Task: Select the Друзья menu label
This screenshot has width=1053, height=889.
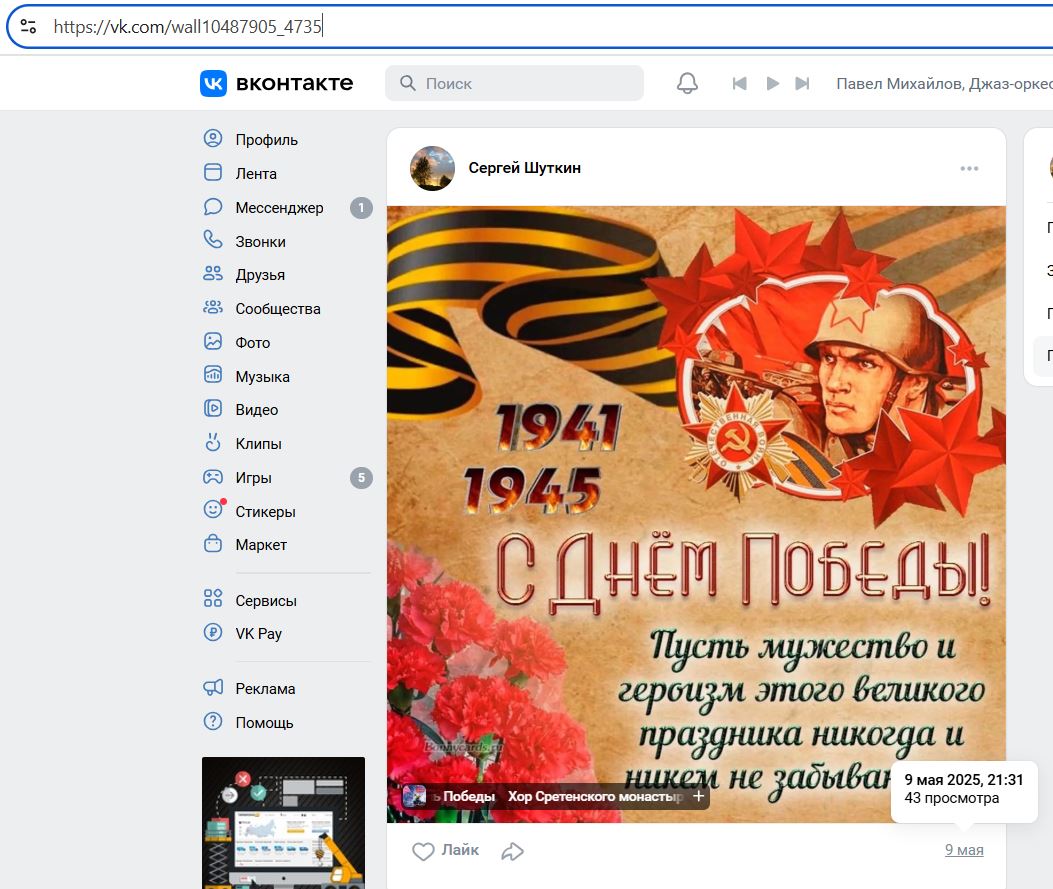Action: click(x=260, y=275)
